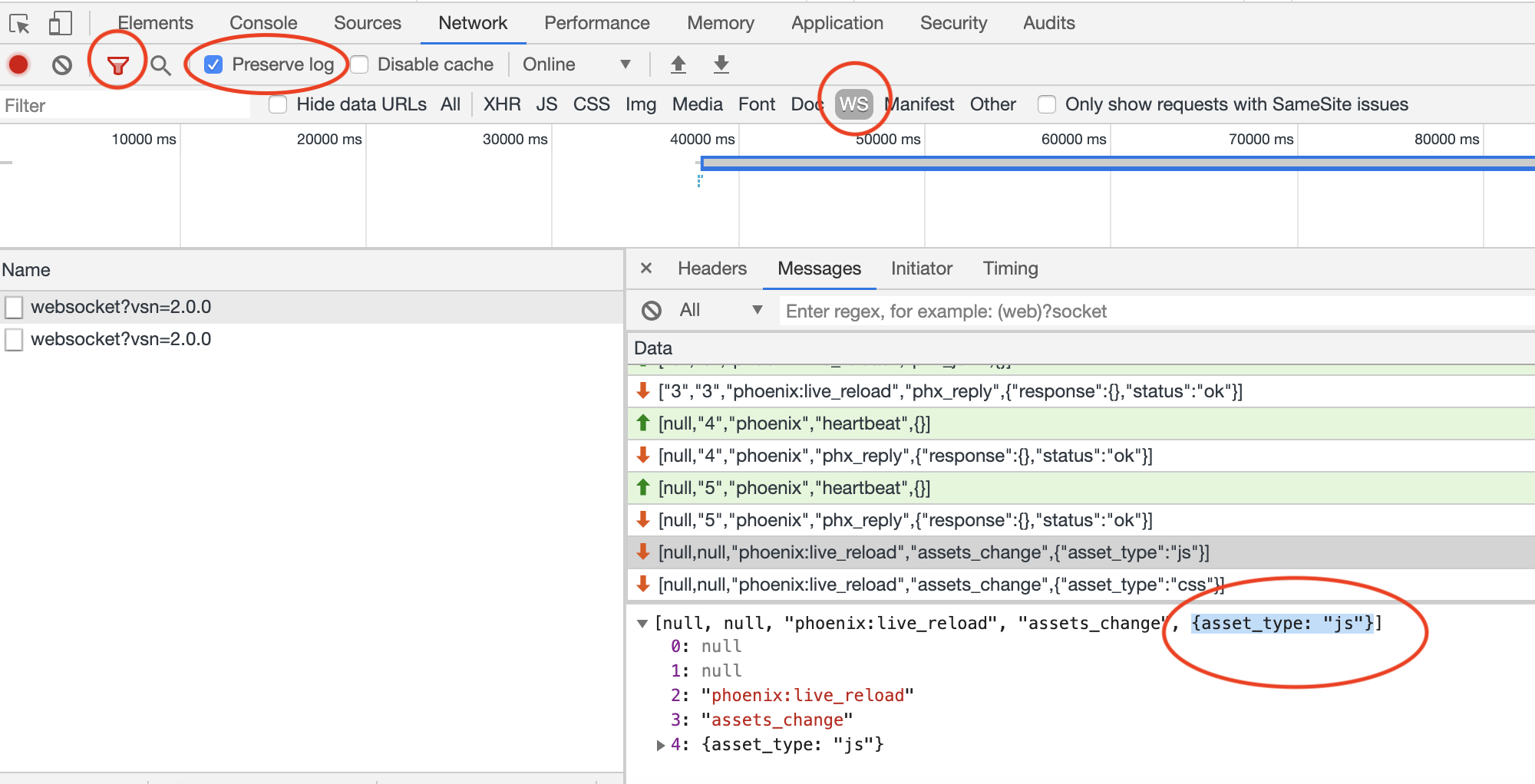Close the request details pane
This screenshot has height=784, width=1535.
(x=646, y=268)
